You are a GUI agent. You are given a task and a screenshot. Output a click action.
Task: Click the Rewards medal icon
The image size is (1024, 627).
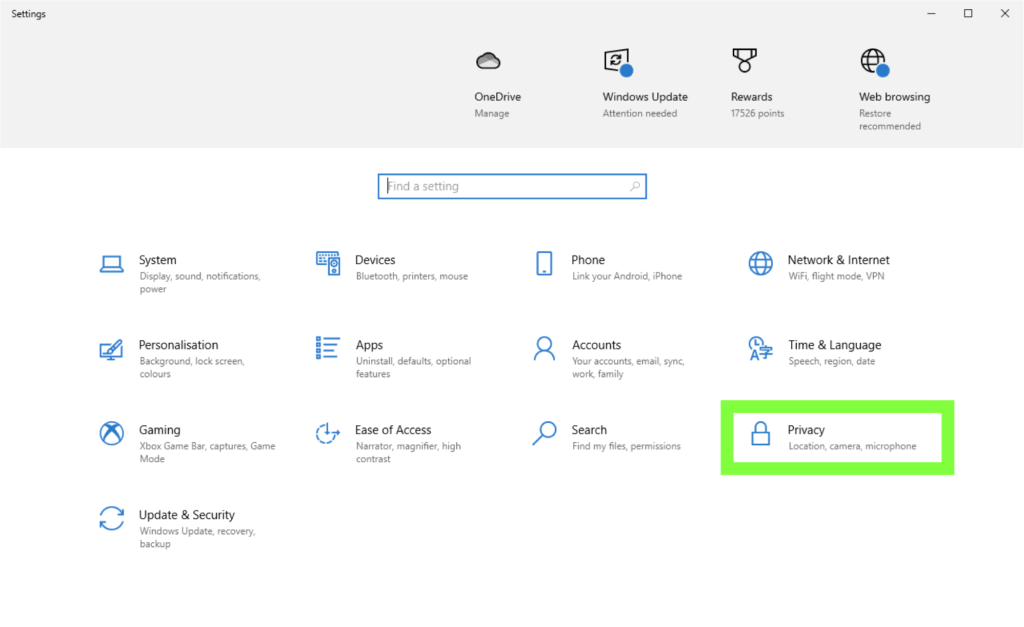(x=744, y=60)
